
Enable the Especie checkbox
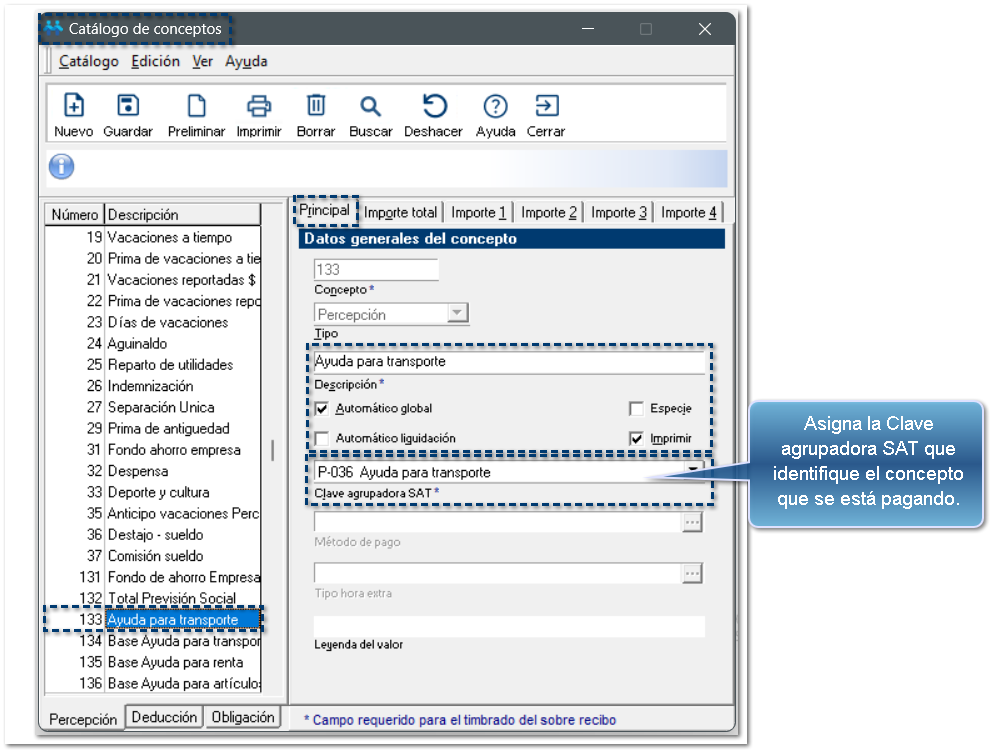(636, 409)
